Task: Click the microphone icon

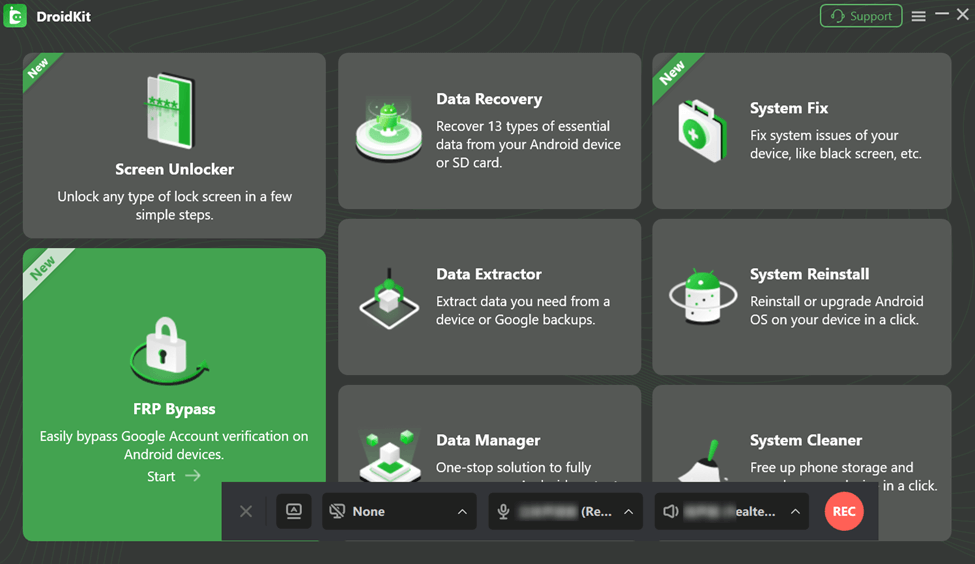Action: click(x=503, y=511)
